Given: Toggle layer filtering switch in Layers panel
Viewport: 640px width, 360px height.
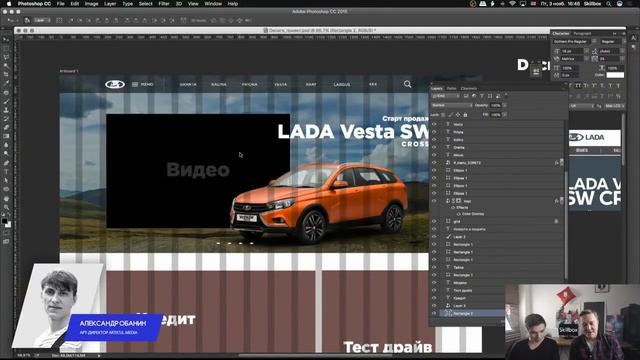Looking at the screenshot, I should point(506,96).
